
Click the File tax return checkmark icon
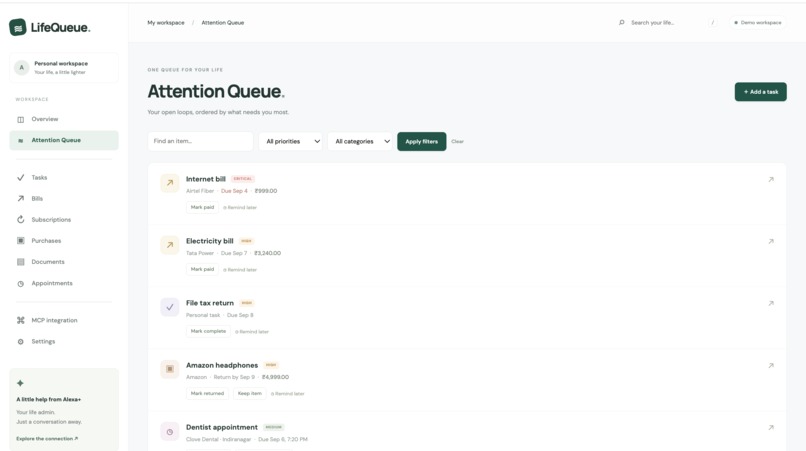coord(170,307)
